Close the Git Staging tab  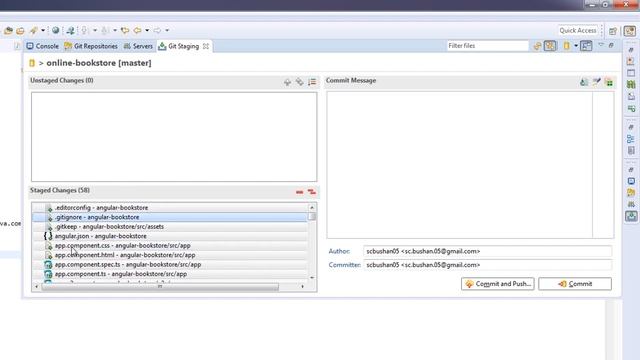206,46
